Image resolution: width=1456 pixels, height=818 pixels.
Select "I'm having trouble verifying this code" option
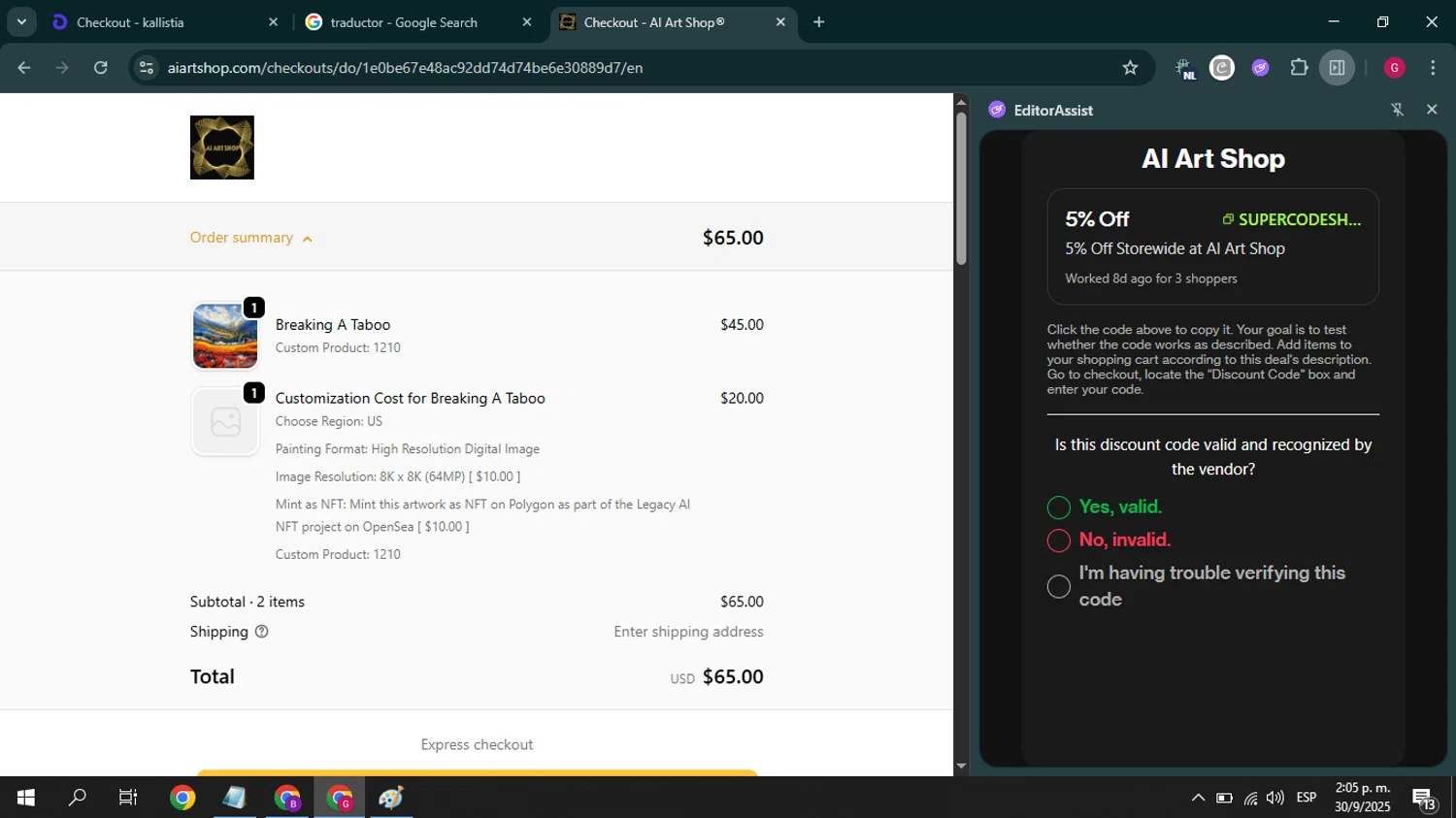point(1059,586)
